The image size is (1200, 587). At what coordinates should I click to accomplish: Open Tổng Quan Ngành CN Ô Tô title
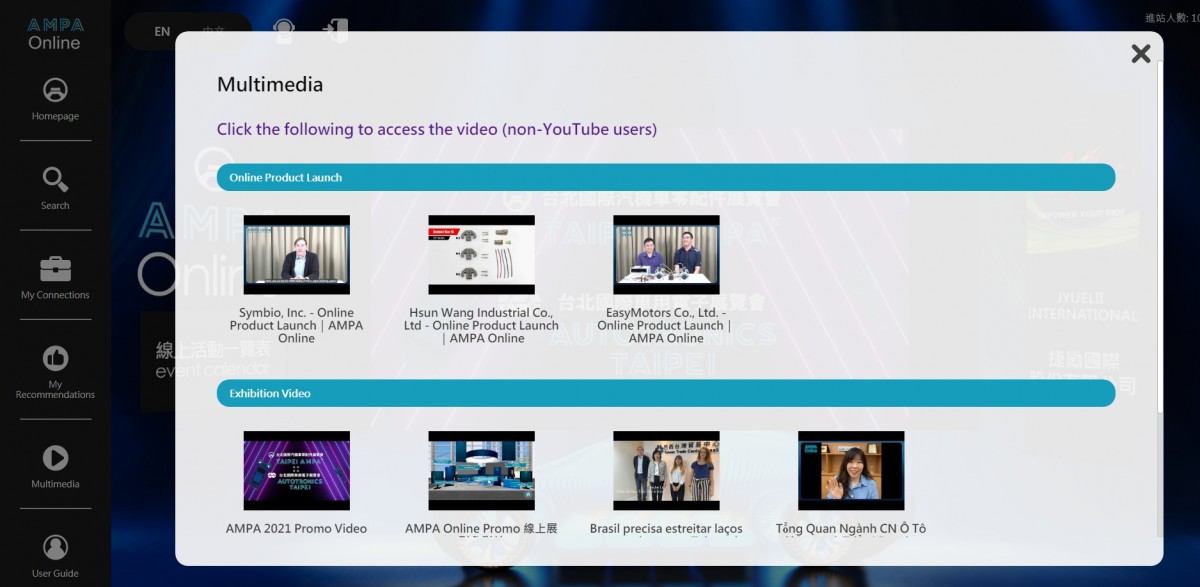click(851, 528)
